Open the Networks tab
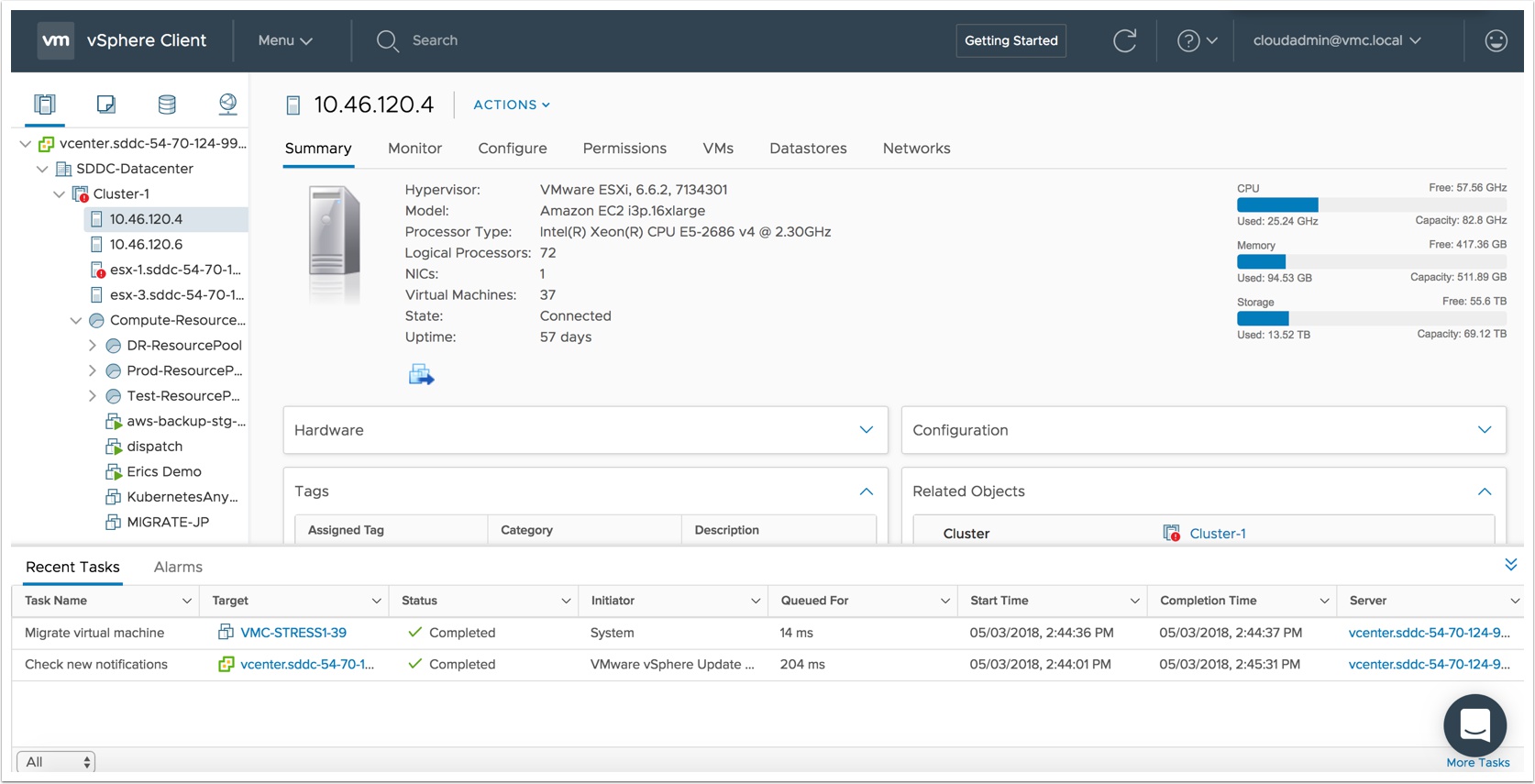 click(916, 149)
